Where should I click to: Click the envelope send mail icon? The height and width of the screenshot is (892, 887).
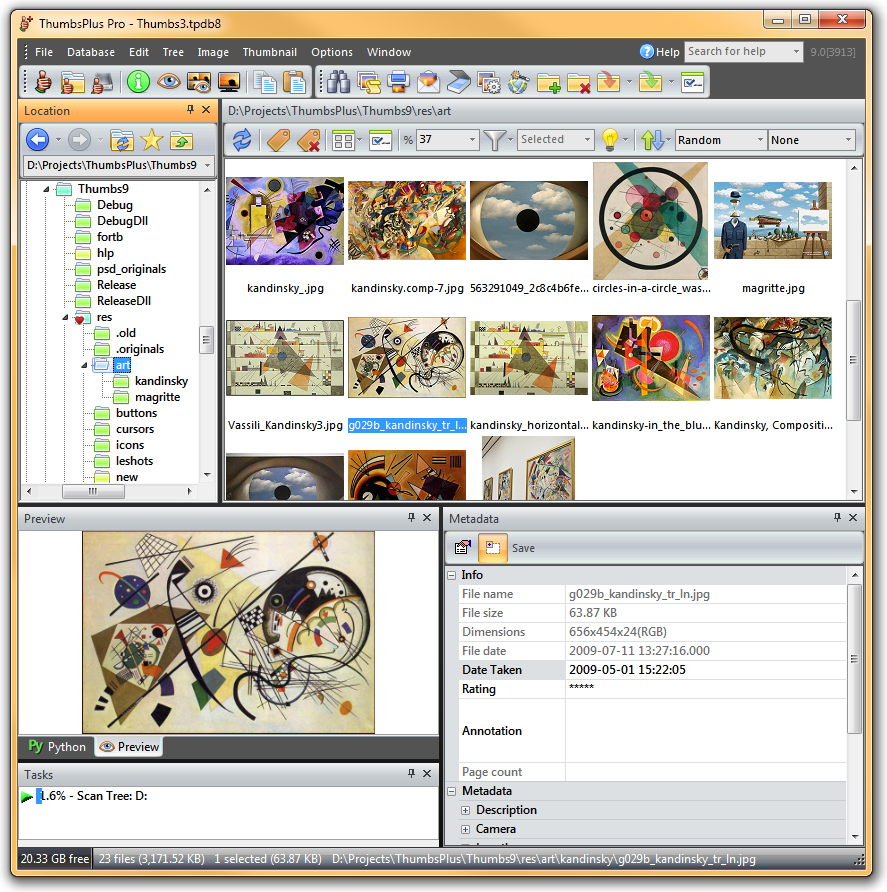428,82
